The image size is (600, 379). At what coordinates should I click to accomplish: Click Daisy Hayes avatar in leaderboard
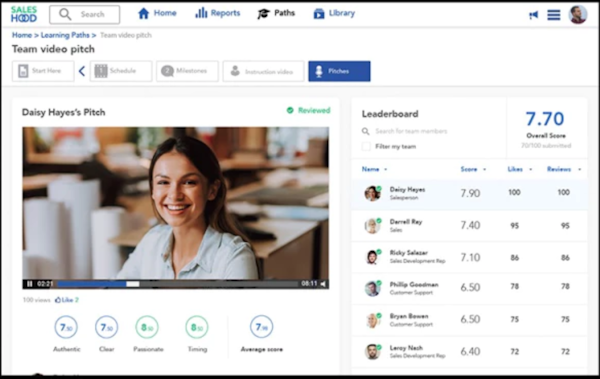point(372,193)
